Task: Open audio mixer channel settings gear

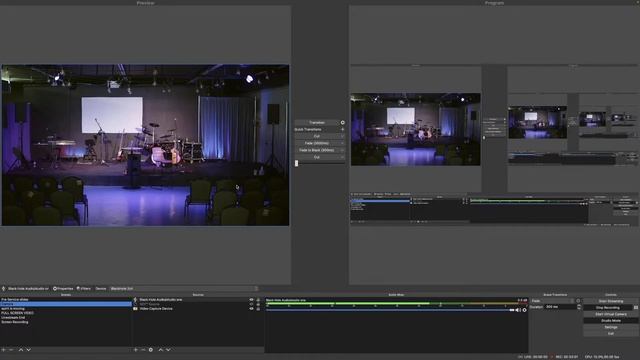Action: coord(524,310)
